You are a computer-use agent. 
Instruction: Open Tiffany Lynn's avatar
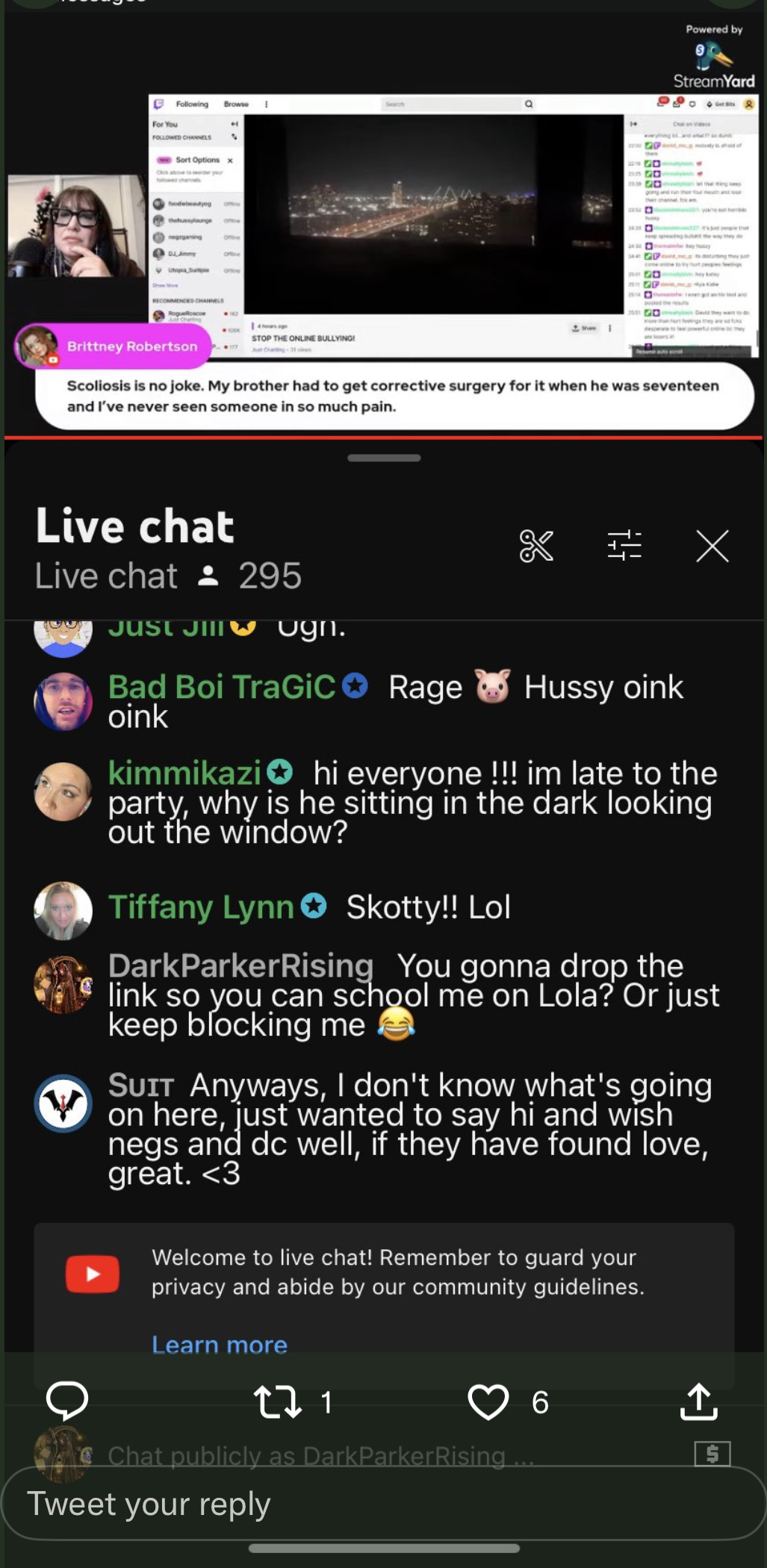coord(63,911)
